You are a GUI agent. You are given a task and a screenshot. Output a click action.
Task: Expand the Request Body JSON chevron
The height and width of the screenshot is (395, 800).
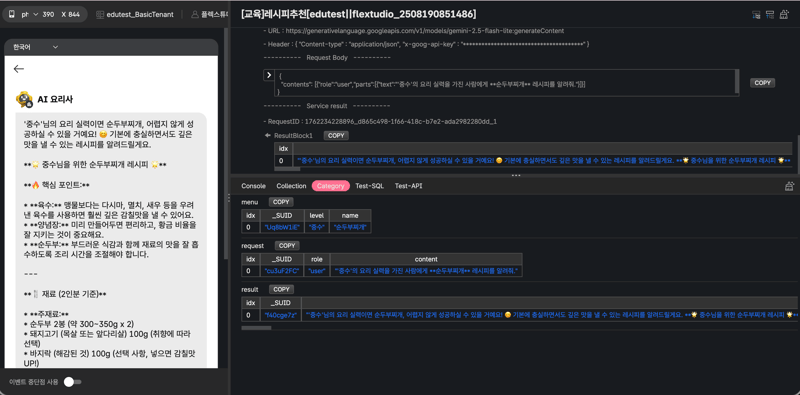268,76
